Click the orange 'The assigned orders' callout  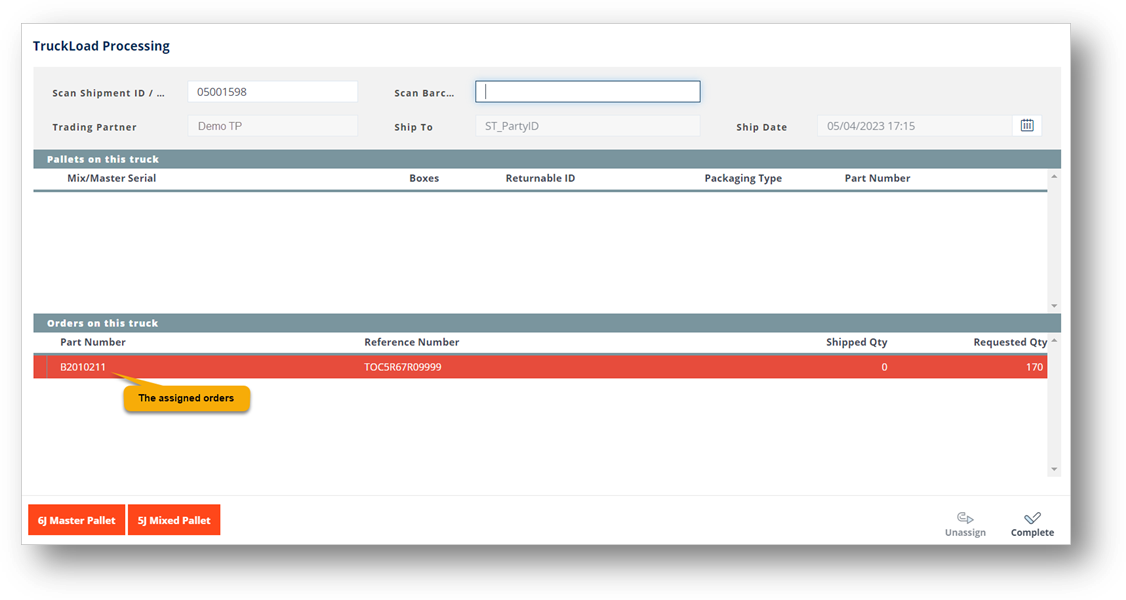point(186,397)
